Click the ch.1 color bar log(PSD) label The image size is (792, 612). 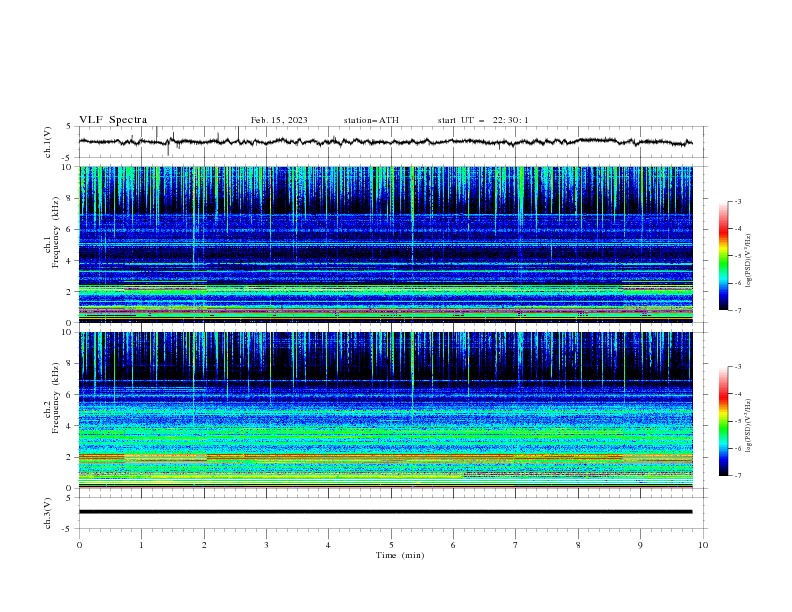[x=749, y=261]
